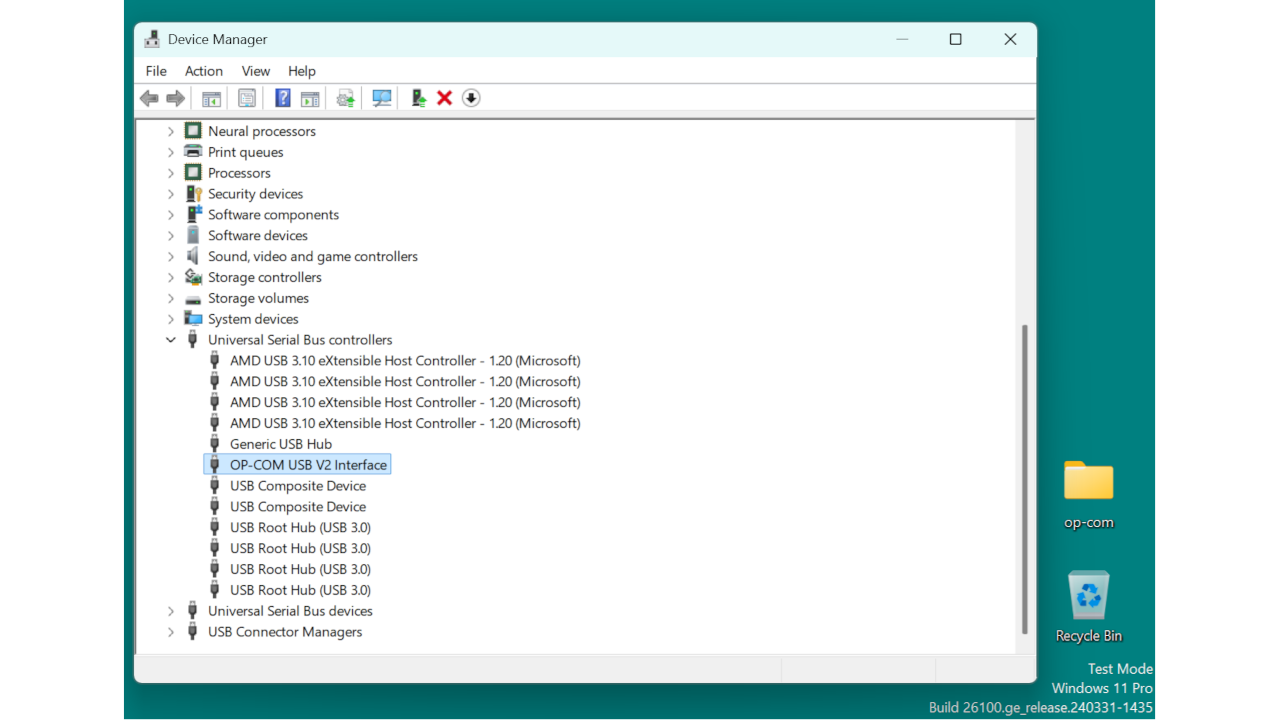The width and height of the screenshot is (1280, 720).
Task: Open the File menu
Action: pos(155,71)
